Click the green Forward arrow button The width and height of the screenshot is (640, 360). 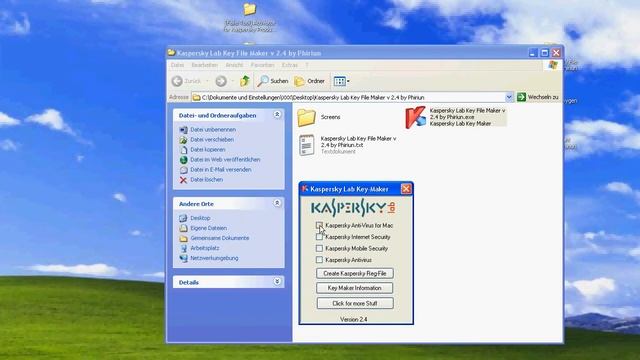tap(221, 81)
